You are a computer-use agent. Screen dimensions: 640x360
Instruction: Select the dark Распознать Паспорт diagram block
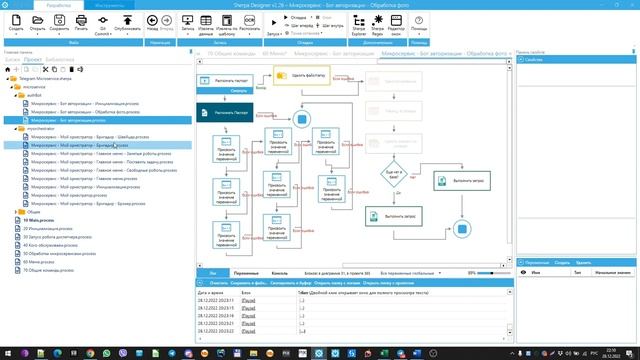click(225, 112)
